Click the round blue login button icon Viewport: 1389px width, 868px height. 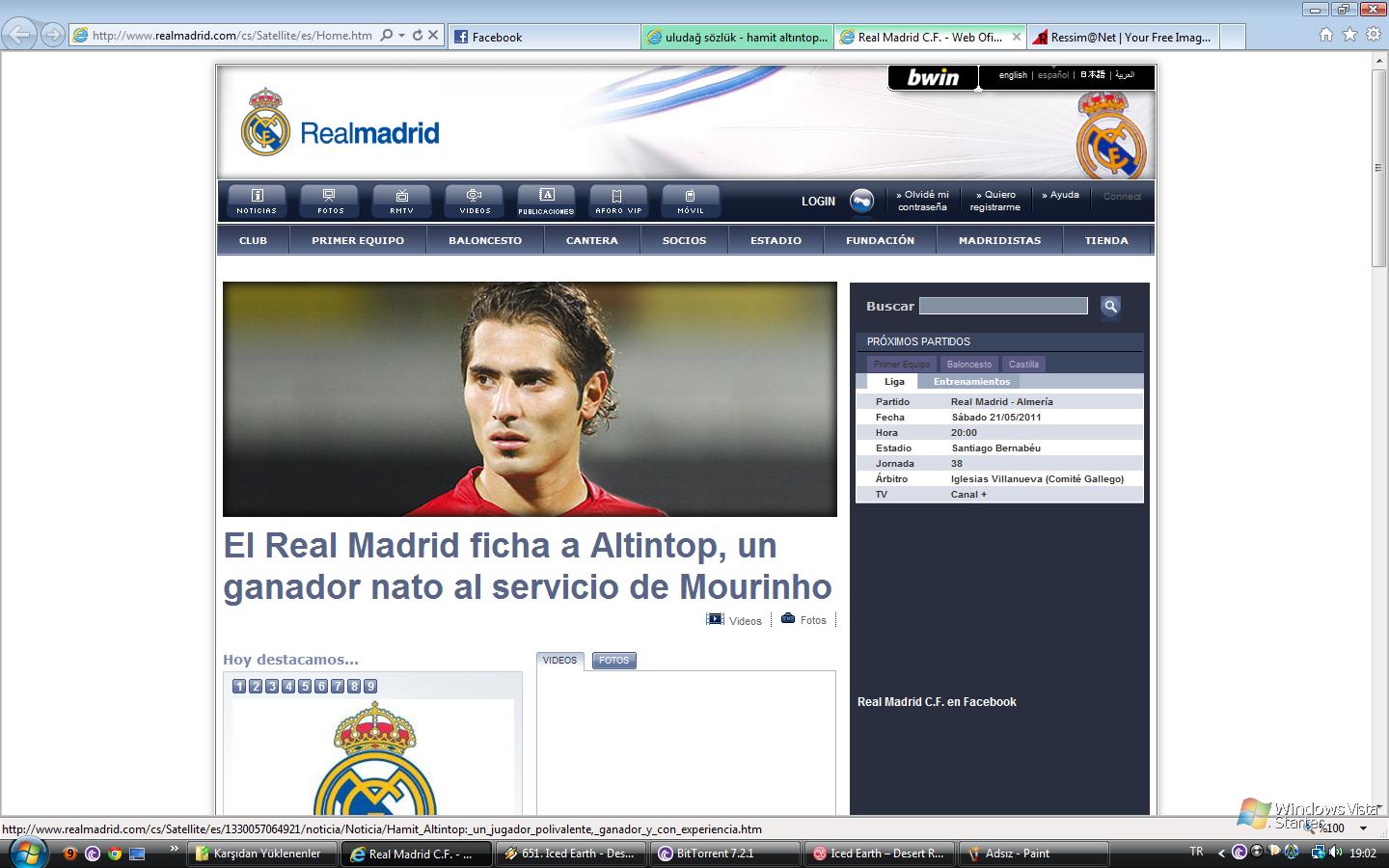[x=861, y=201]
